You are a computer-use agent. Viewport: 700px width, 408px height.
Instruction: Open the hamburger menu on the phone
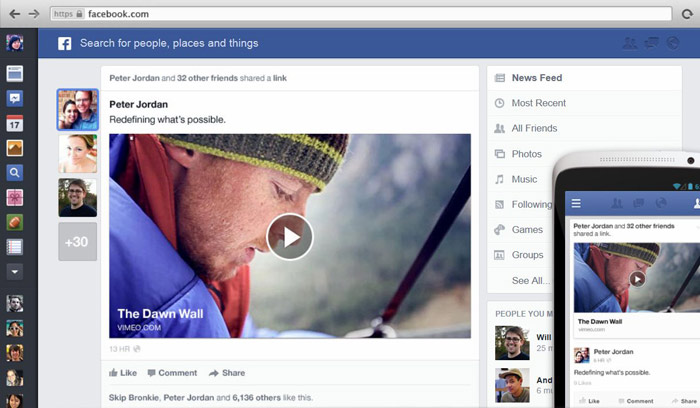pyautogui.click(x=576, y=204)
